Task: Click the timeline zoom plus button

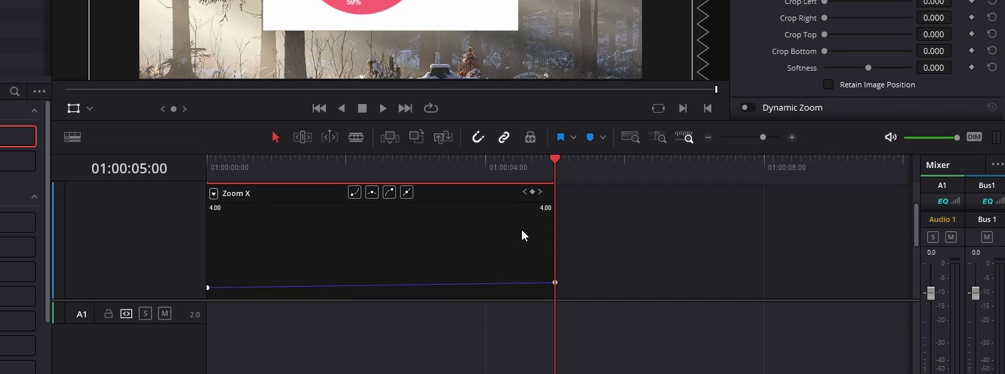Action: 792,137
